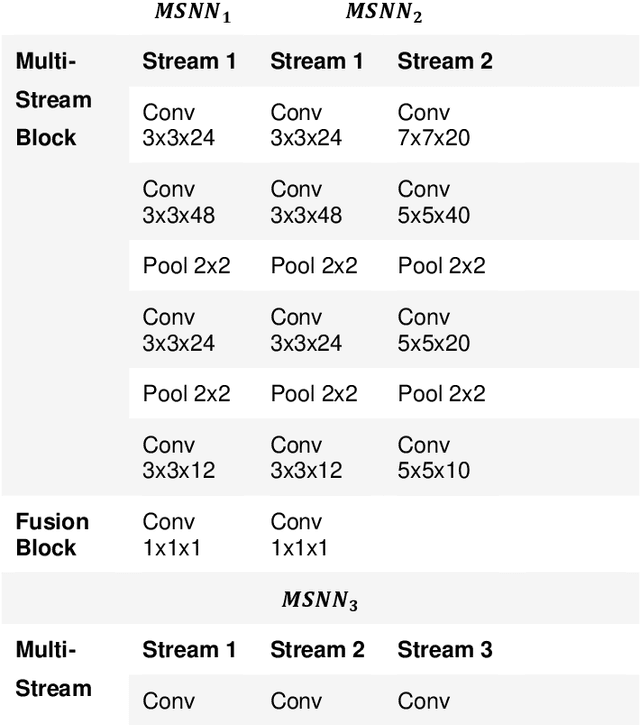Click the MSNN1 Fusion Block Conv 1x1x1 cell

(171, 534)
